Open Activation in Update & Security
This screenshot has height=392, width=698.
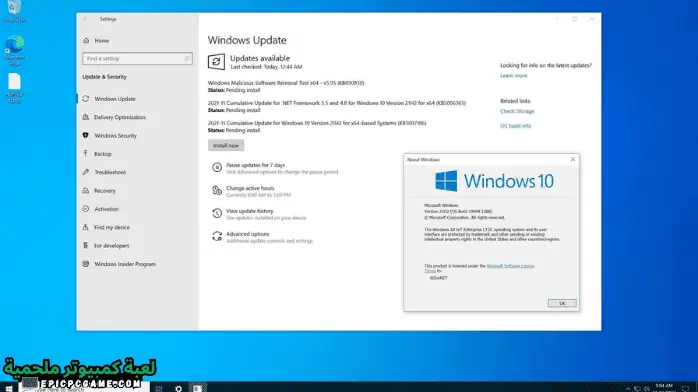(x=106, y=209)
